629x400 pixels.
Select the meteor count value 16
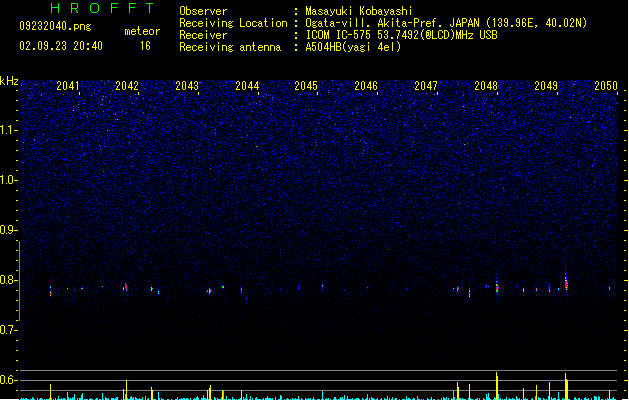pyautogui.click(x=145, y=46)
